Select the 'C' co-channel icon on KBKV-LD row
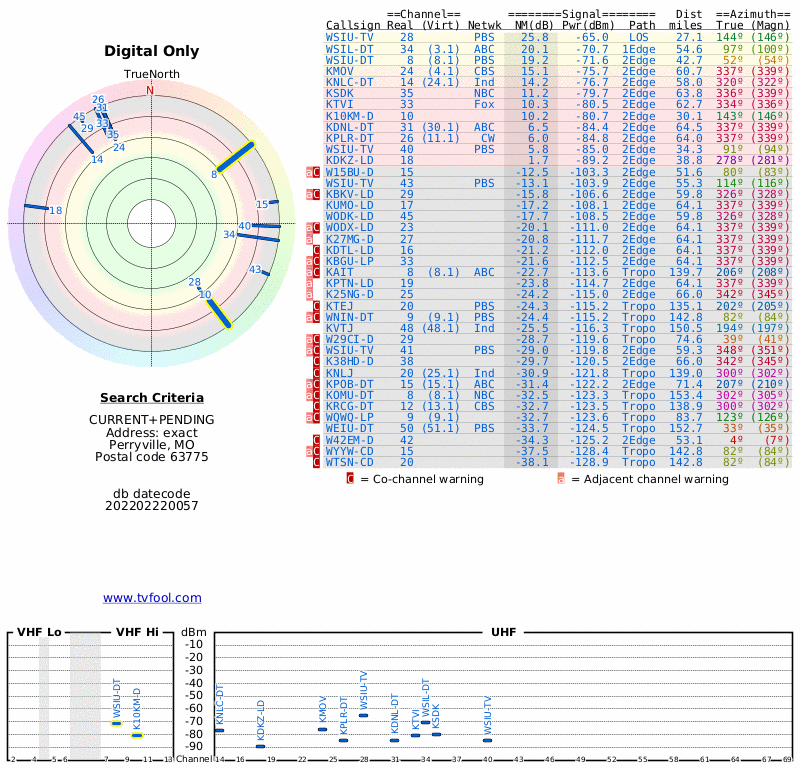 click(x=316, y=194)
